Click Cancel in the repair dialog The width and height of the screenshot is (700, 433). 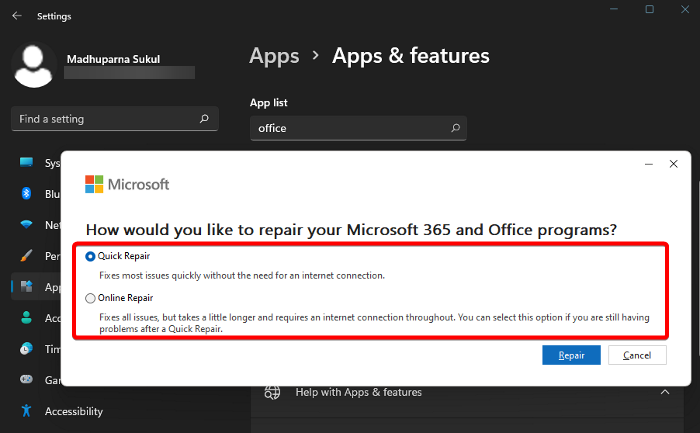pos(637,355)
